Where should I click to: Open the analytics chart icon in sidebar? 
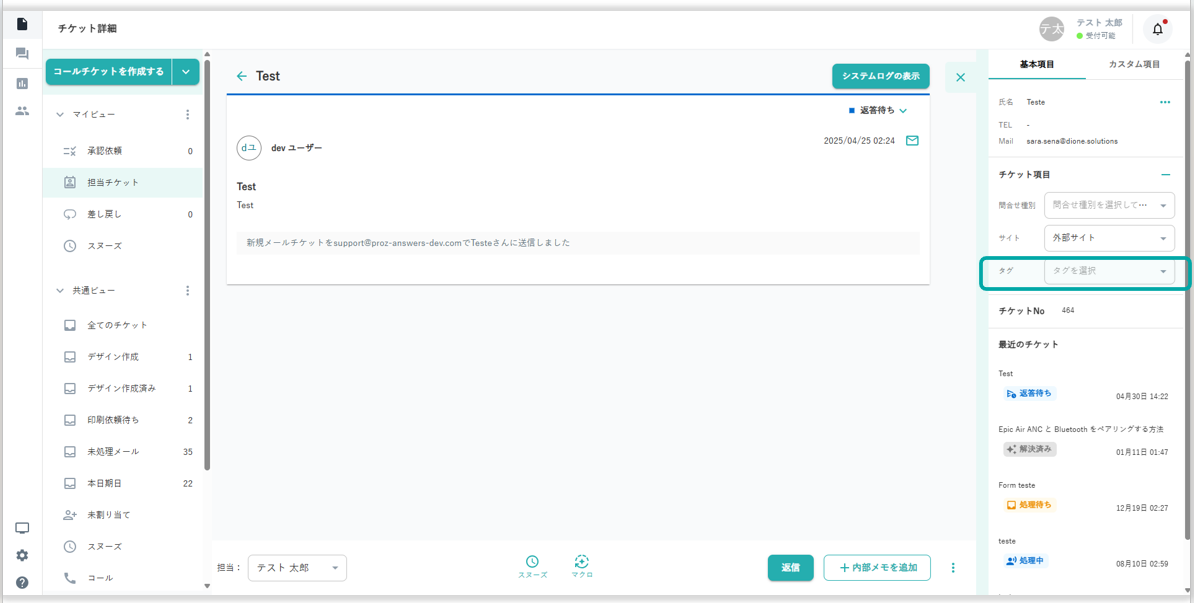pyautogui.click(x=22, y=83)
